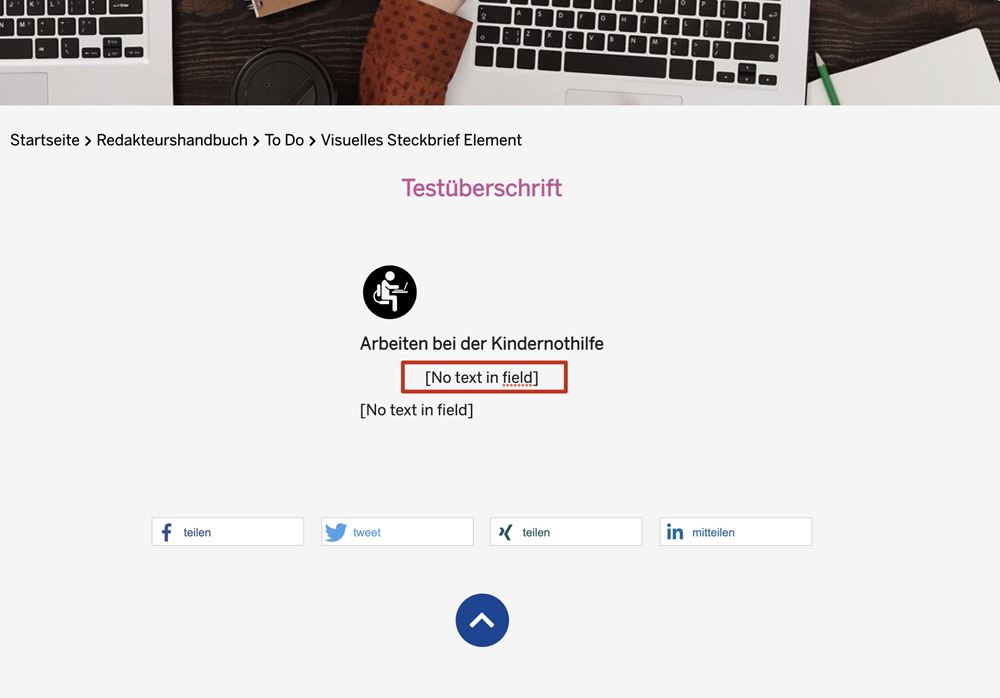Click the Twitter bird icon
1000x698 pixels.
click(336, 532)
